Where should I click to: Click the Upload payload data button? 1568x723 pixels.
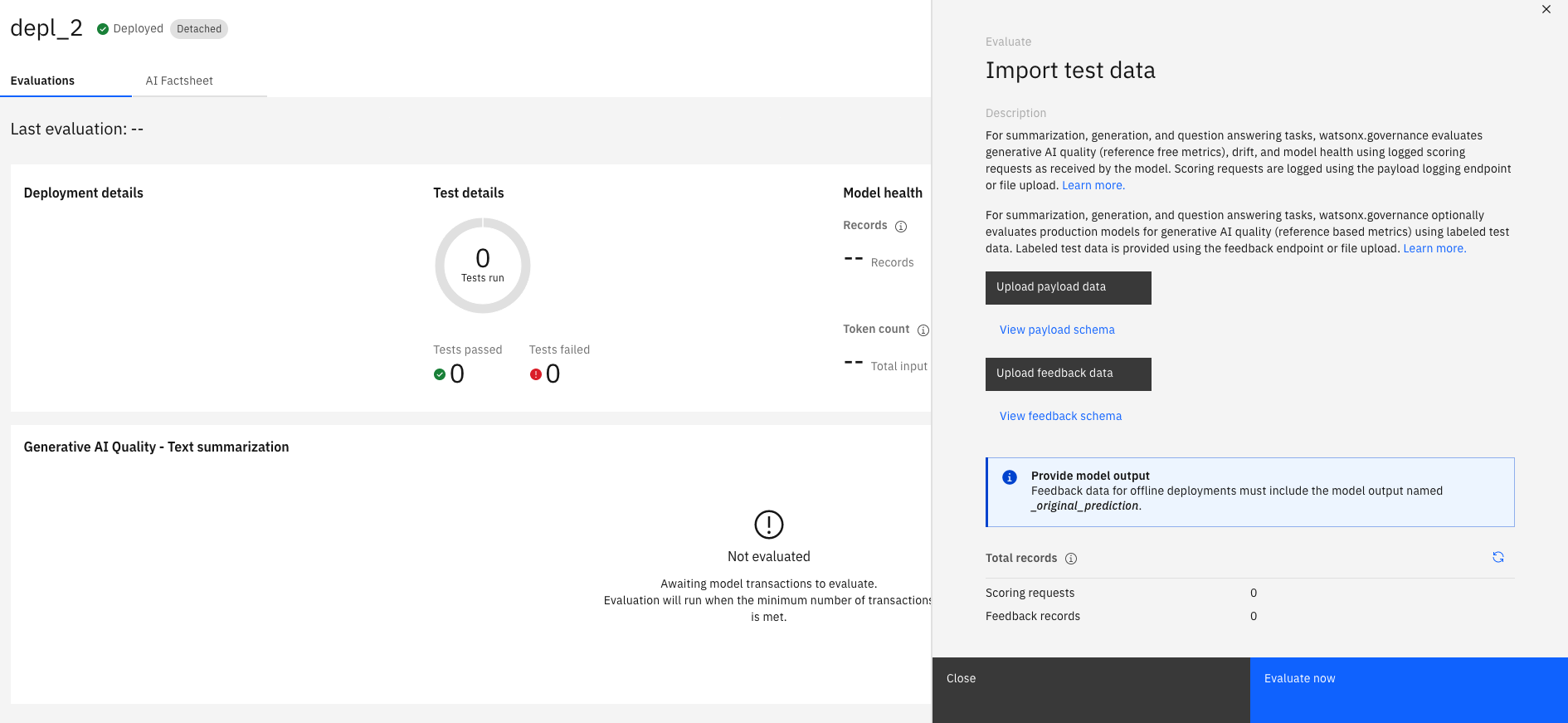[1069, 288]
